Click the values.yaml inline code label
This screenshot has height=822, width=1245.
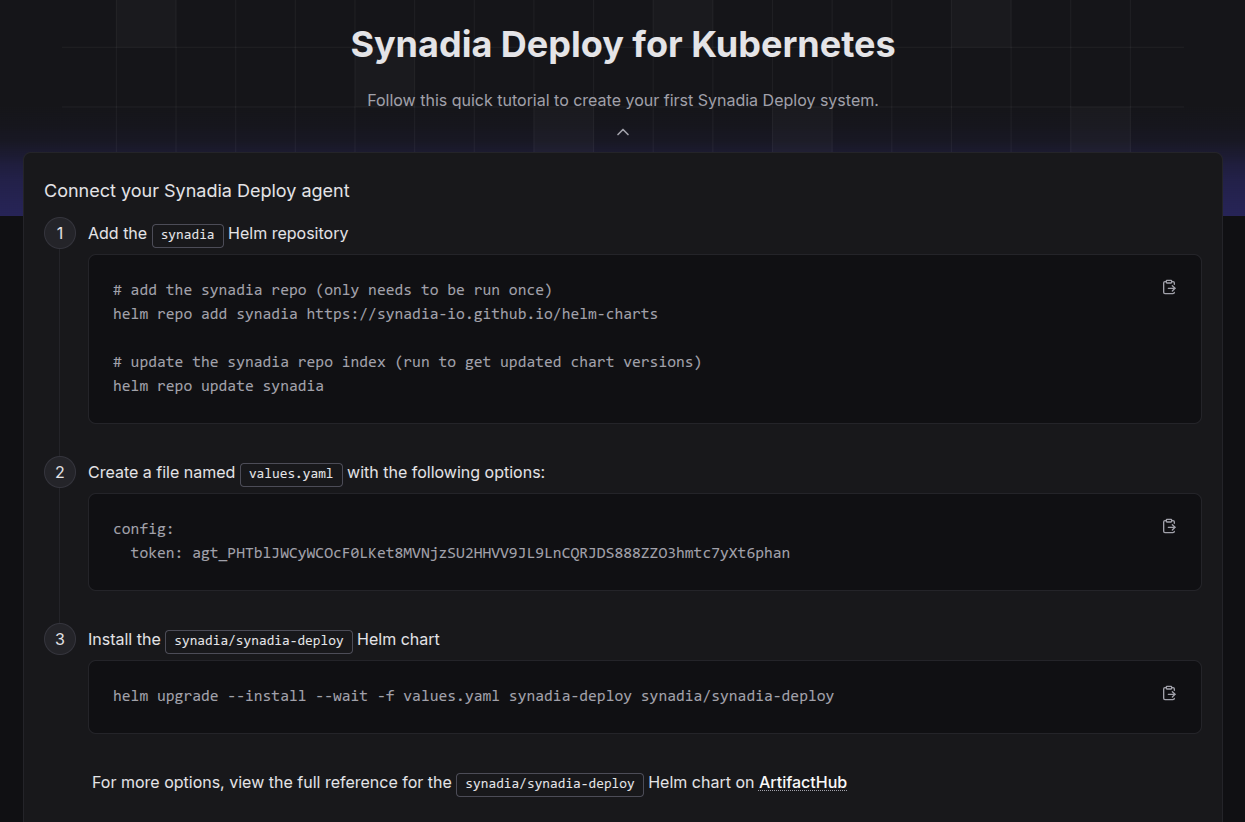[x=291, y=473]
